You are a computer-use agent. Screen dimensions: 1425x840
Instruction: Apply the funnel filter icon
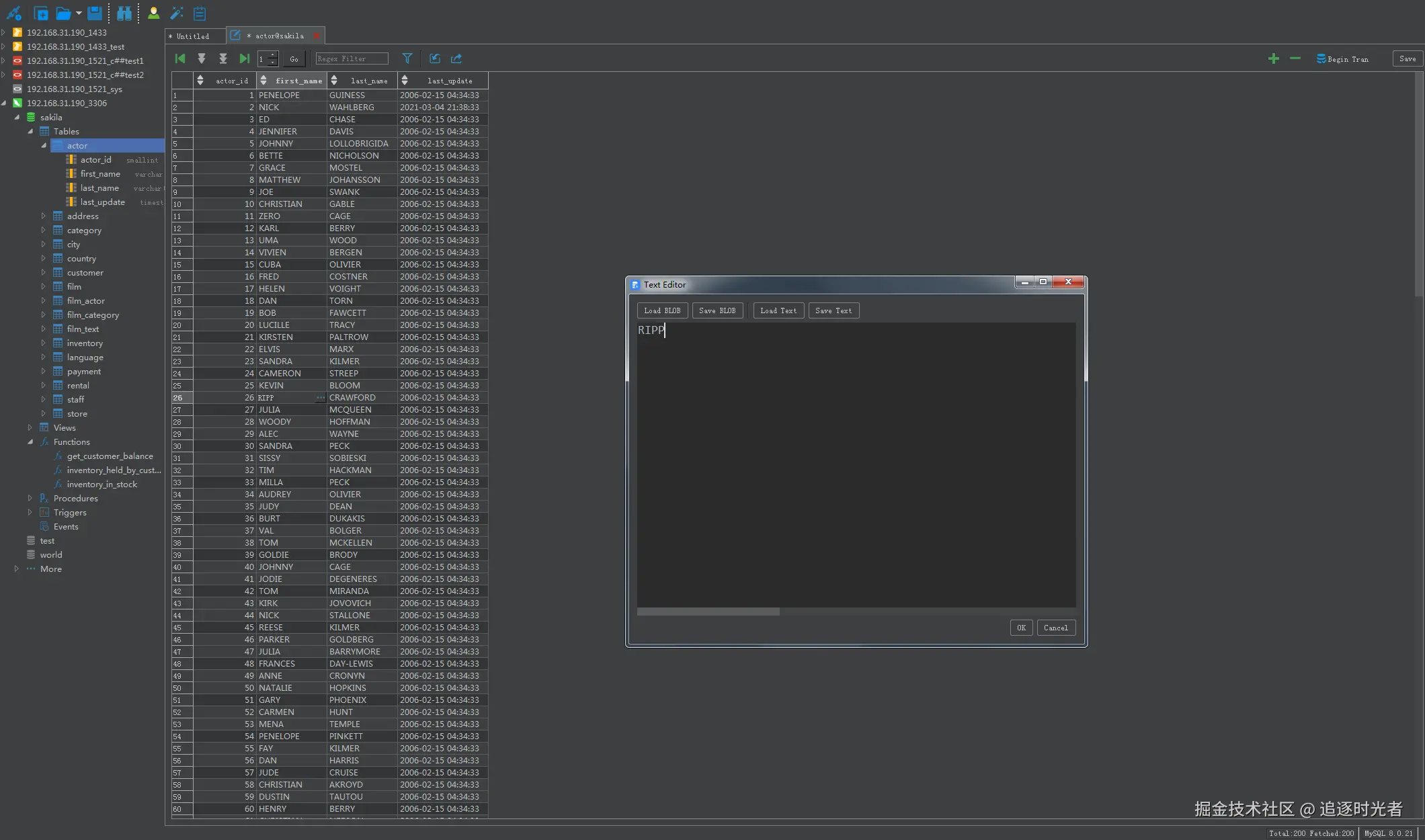tap(407, 59)
